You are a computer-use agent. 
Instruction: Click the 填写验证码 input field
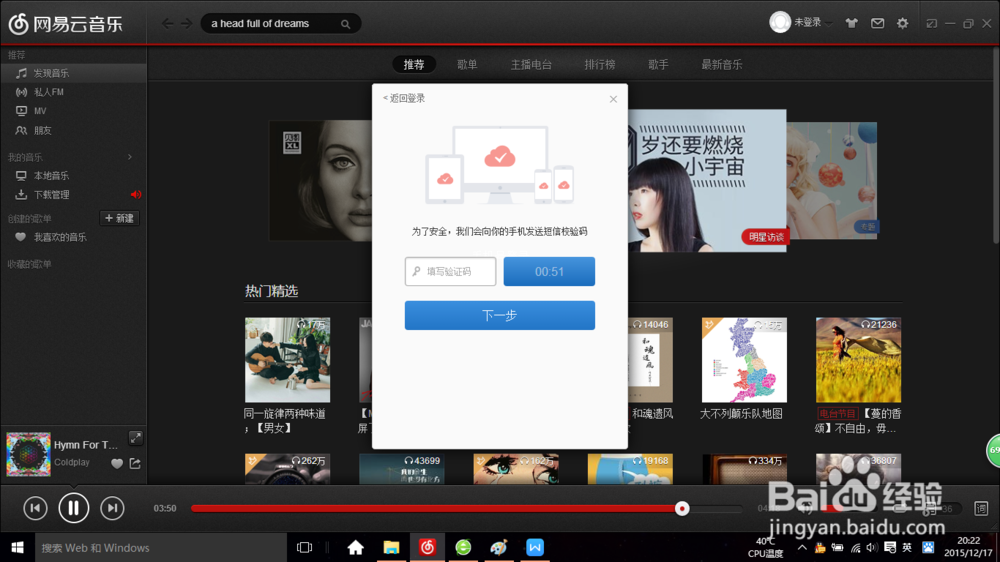point(450,272)
